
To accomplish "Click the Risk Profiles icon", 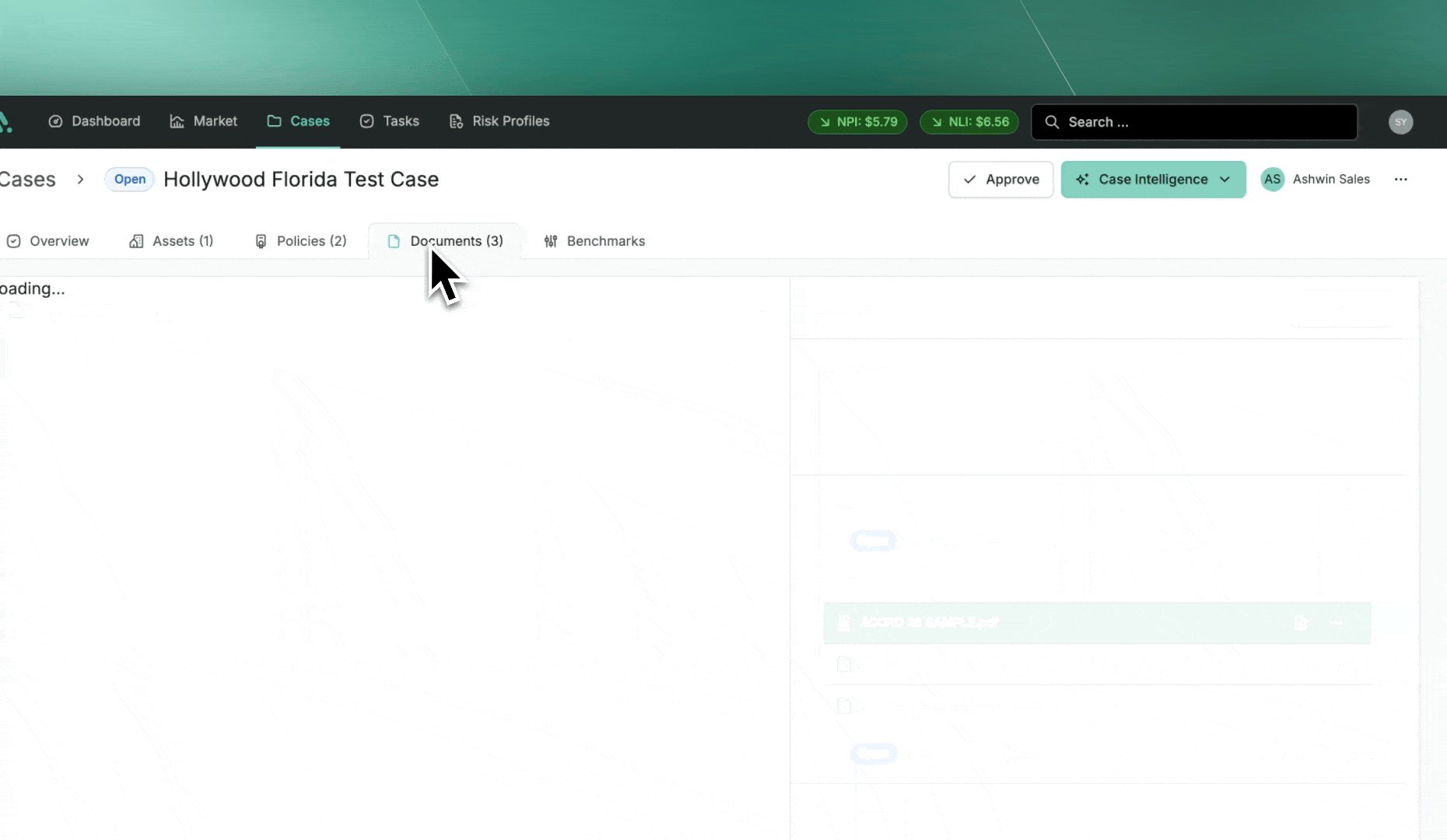I will tap(456, 121).
